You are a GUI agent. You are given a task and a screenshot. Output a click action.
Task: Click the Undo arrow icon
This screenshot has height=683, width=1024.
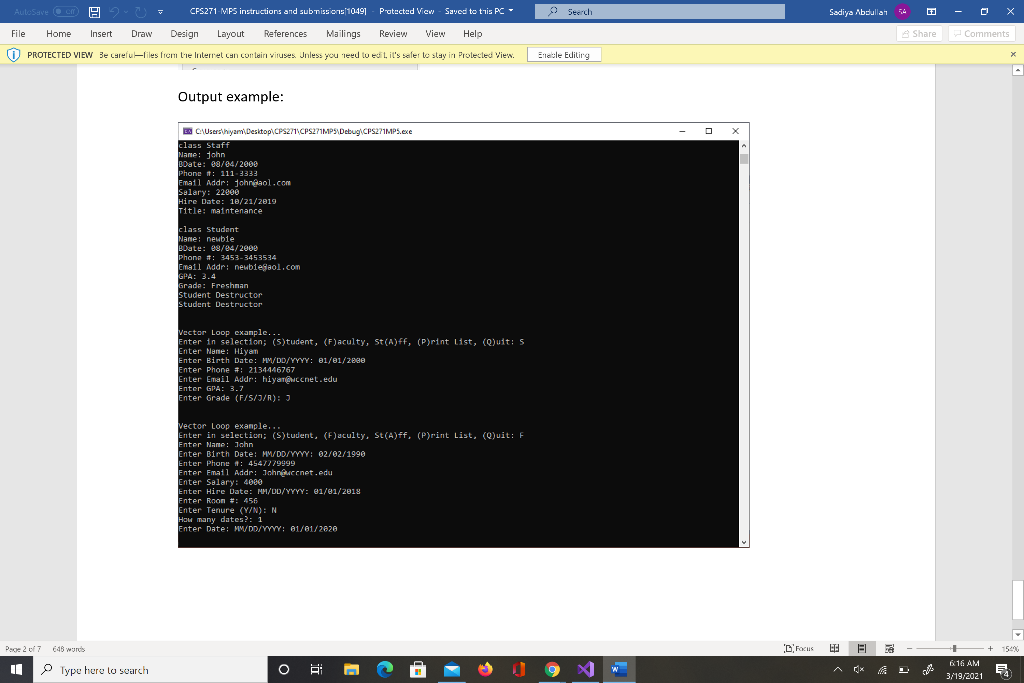point(115,12)
